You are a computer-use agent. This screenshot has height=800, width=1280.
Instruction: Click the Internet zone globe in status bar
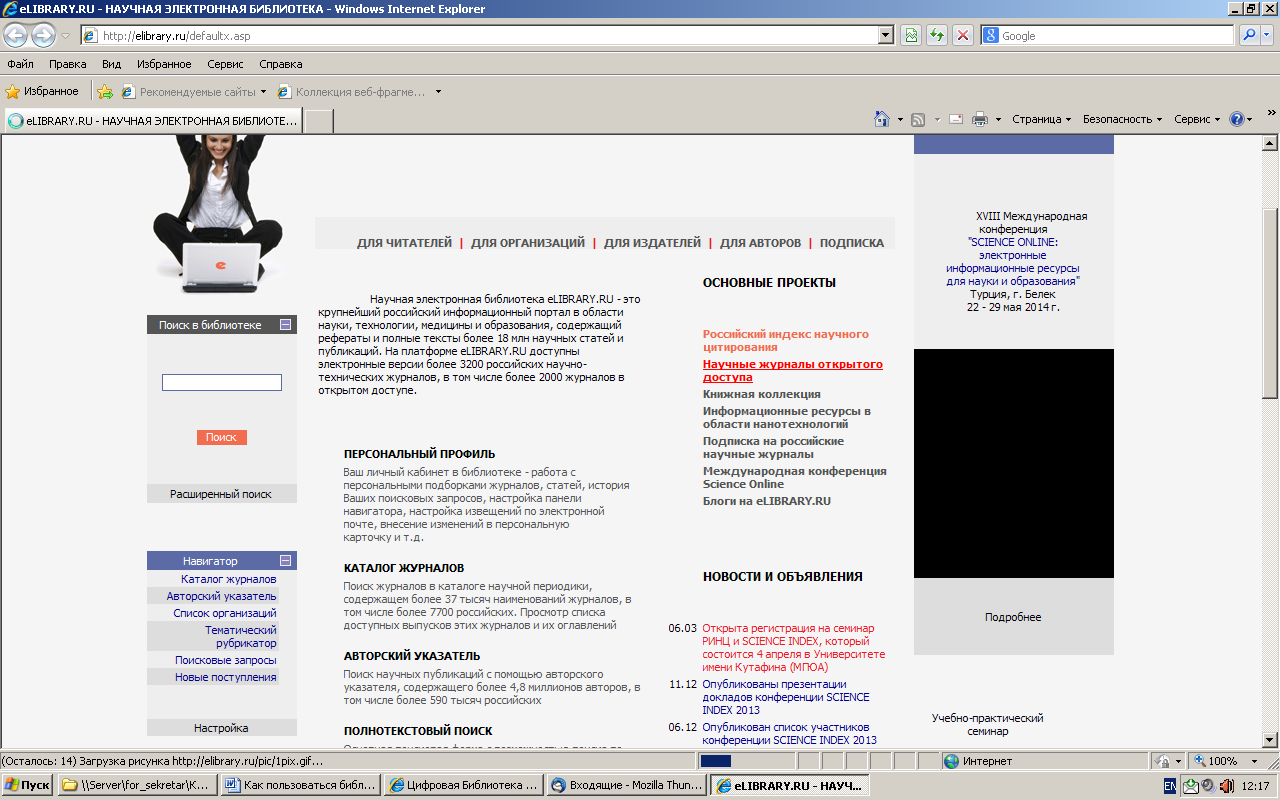952,761
